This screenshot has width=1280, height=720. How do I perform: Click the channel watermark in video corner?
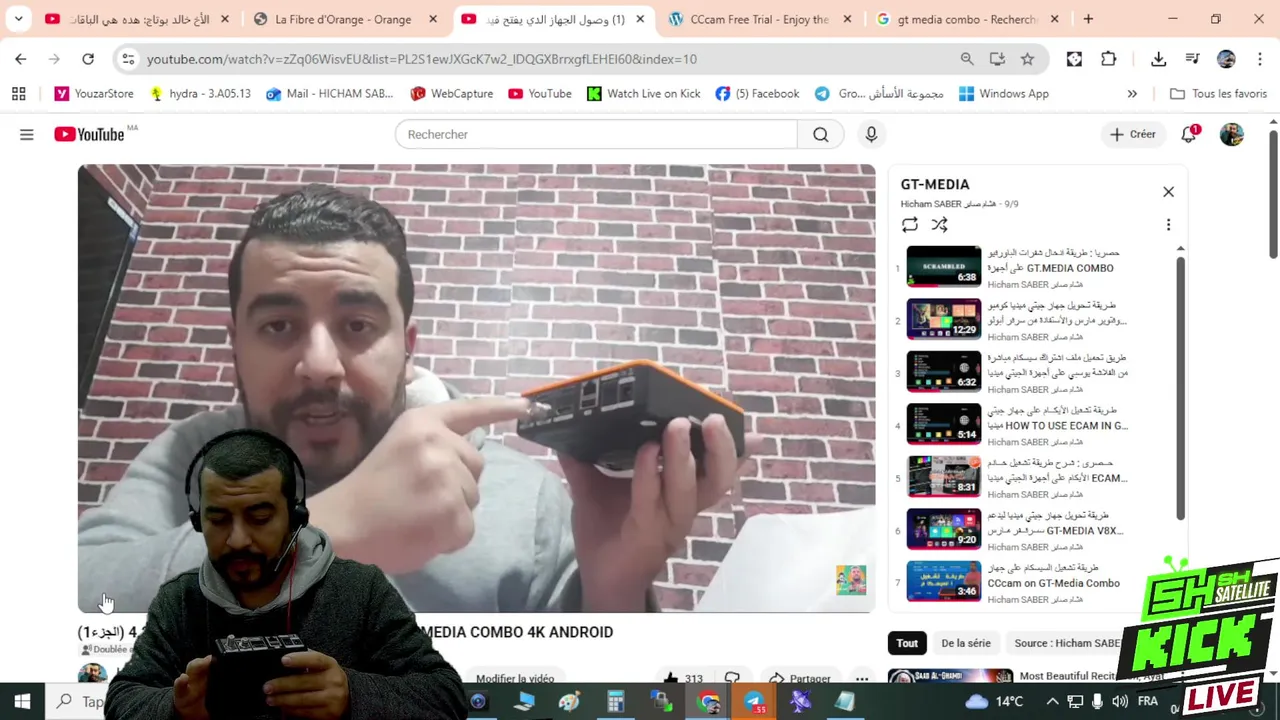click(x=851, y=580)
